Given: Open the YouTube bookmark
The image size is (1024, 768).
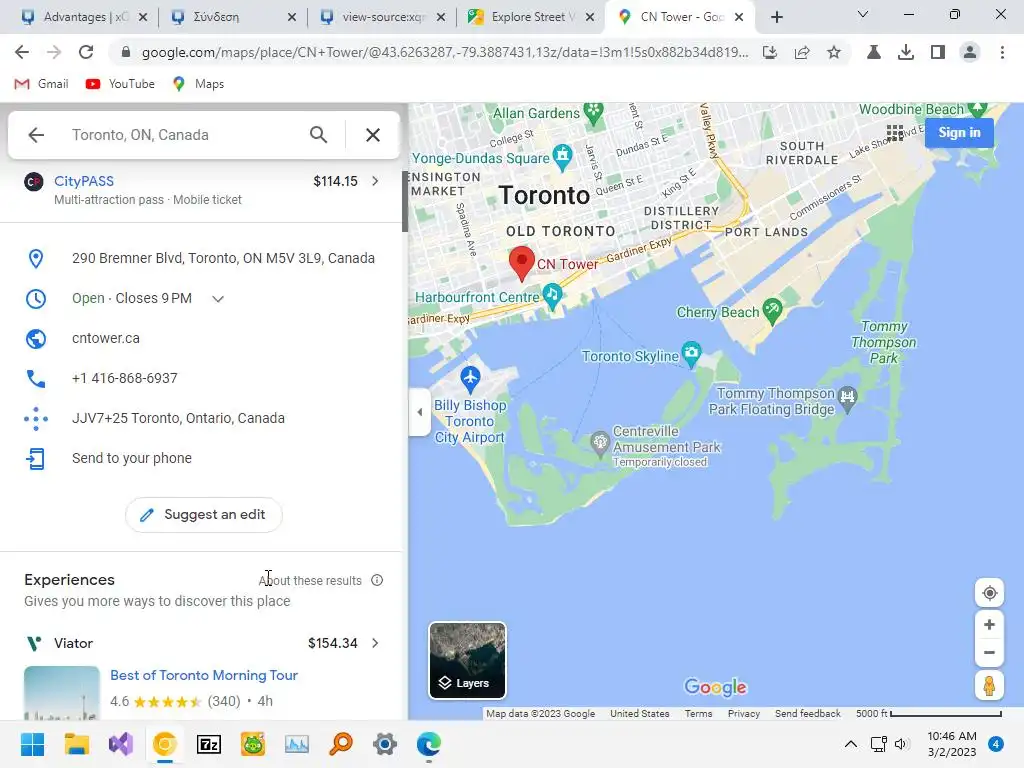Looking at the screenshot, I should [120, 84].
